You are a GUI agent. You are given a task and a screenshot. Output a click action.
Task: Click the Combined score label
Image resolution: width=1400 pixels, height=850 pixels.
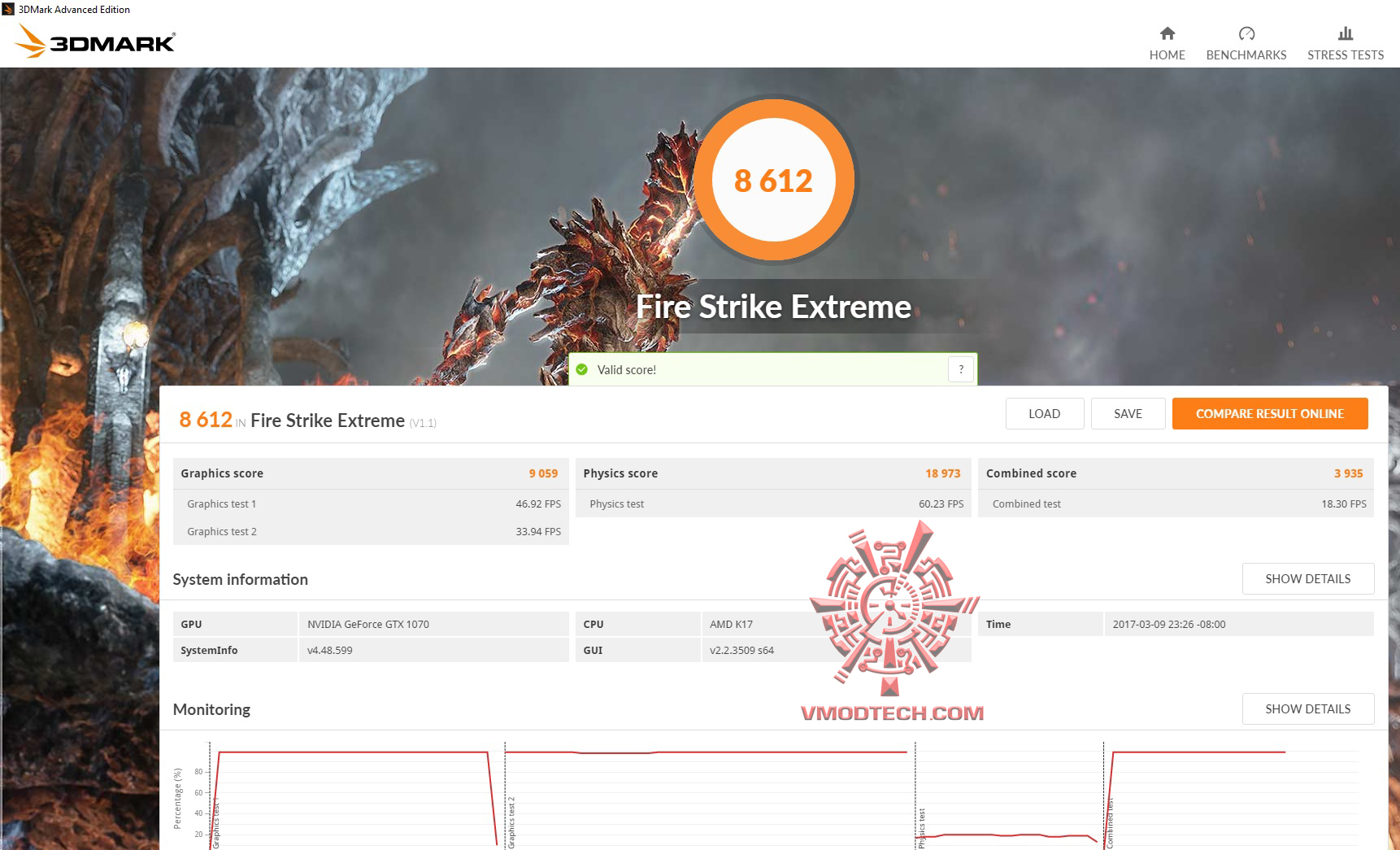[x=1031, y=473]
